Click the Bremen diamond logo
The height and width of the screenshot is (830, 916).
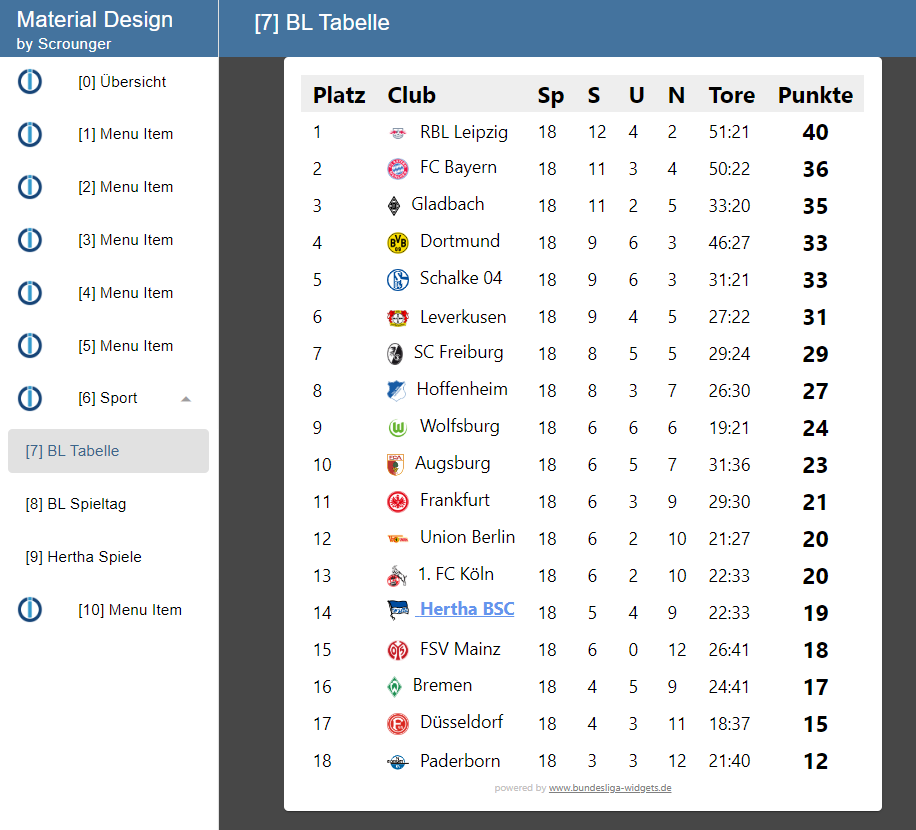[x=397, y=686]
